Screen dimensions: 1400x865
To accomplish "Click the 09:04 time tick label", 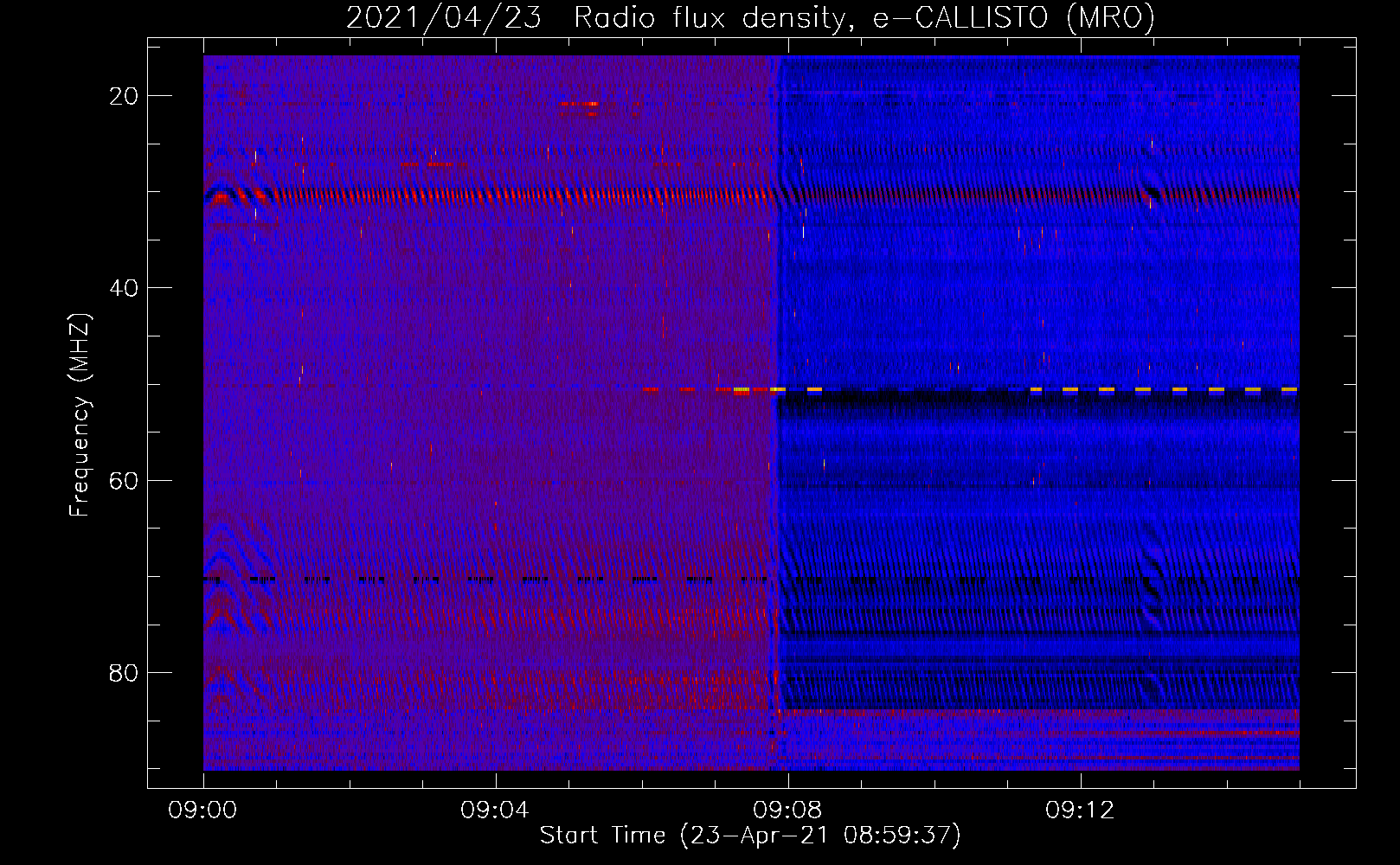I will tap(495, 810).
